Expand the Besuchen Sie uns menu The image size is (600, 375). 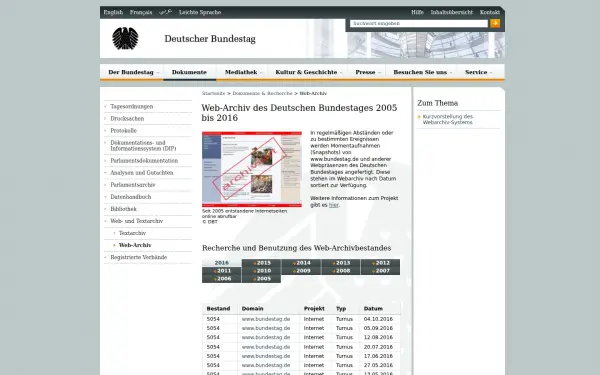(421, 72)
